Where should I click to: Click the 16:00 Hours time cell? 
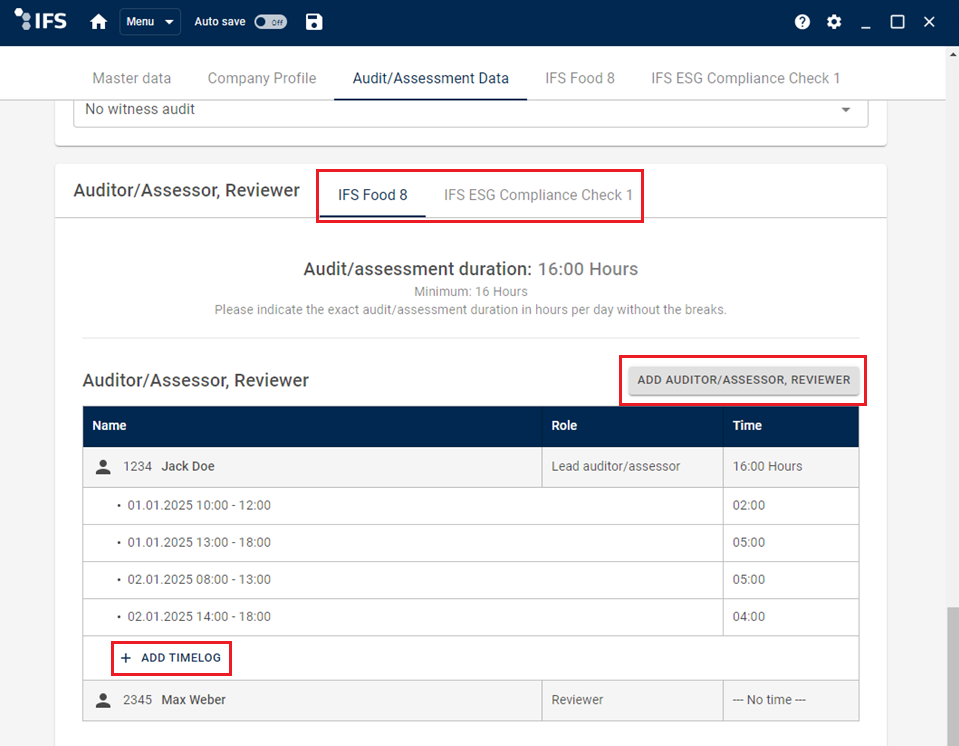(791, 467)
